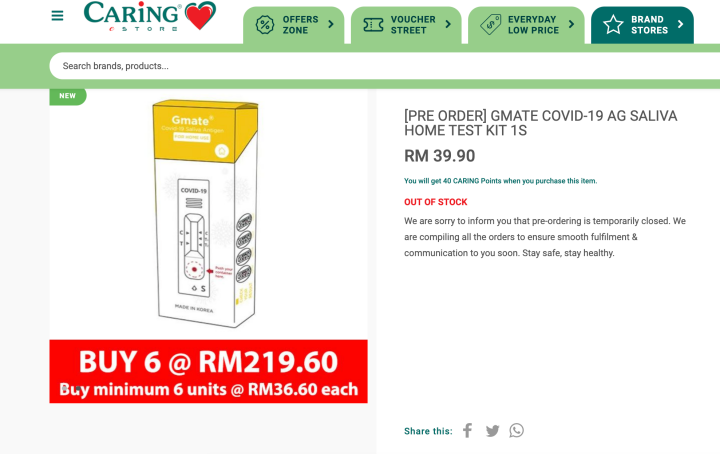Share this product on Twitter
This screenshot has width=720, height=454.
[x=492, y=431]
